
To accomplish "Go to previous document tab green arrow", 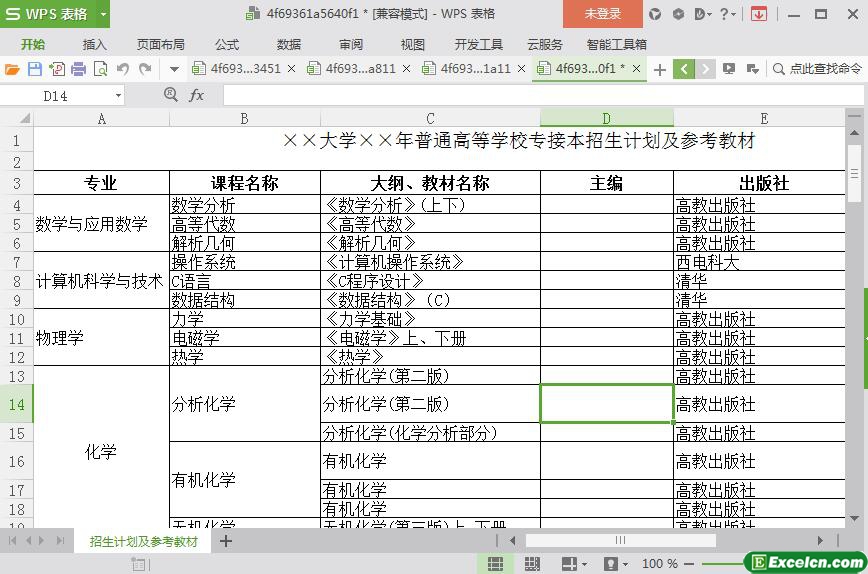I will [684, 69].
